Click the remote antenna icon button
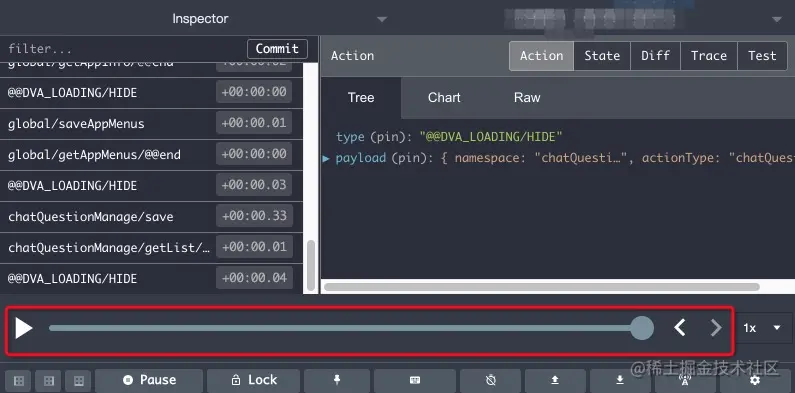Image resolution: width=795 pixels, height=393 pixels. coord(684,380)
